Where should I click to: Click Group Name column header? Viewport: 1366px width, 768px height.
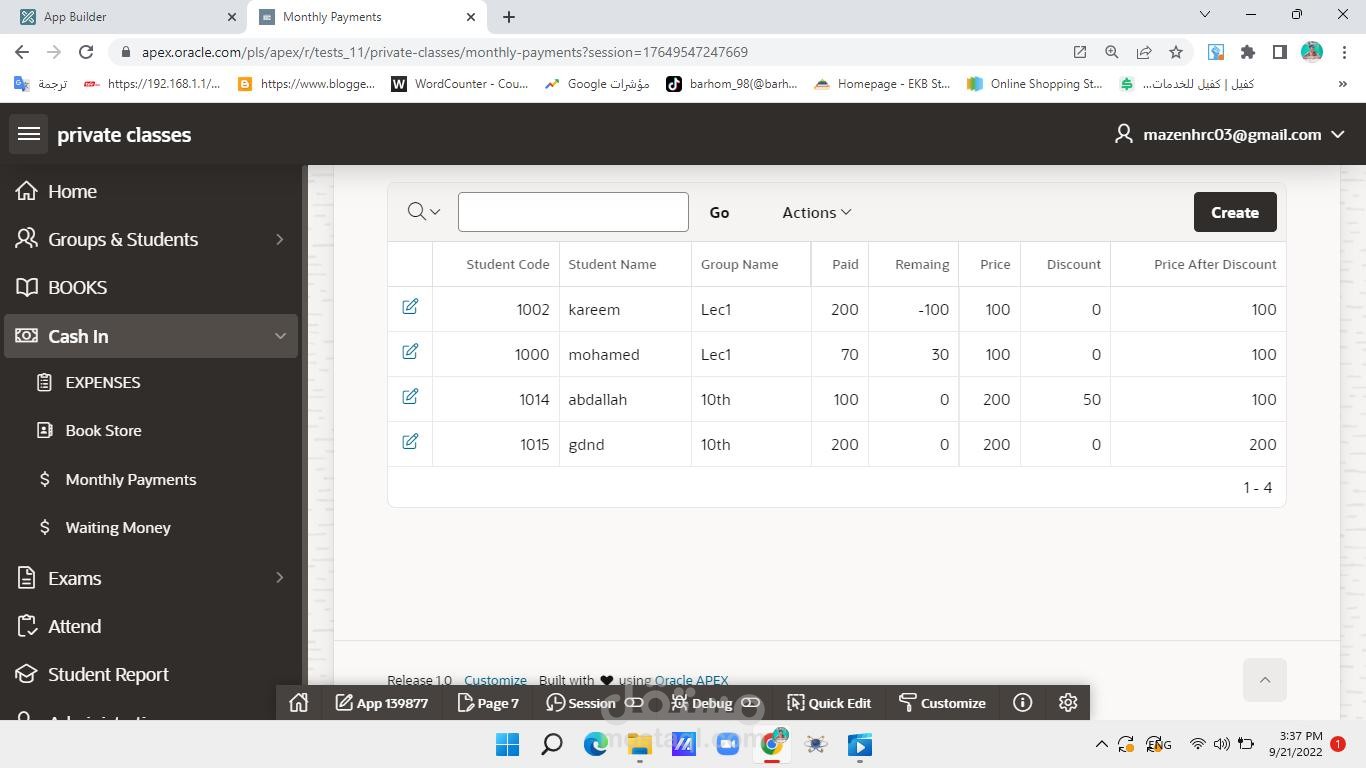(739, 264)
